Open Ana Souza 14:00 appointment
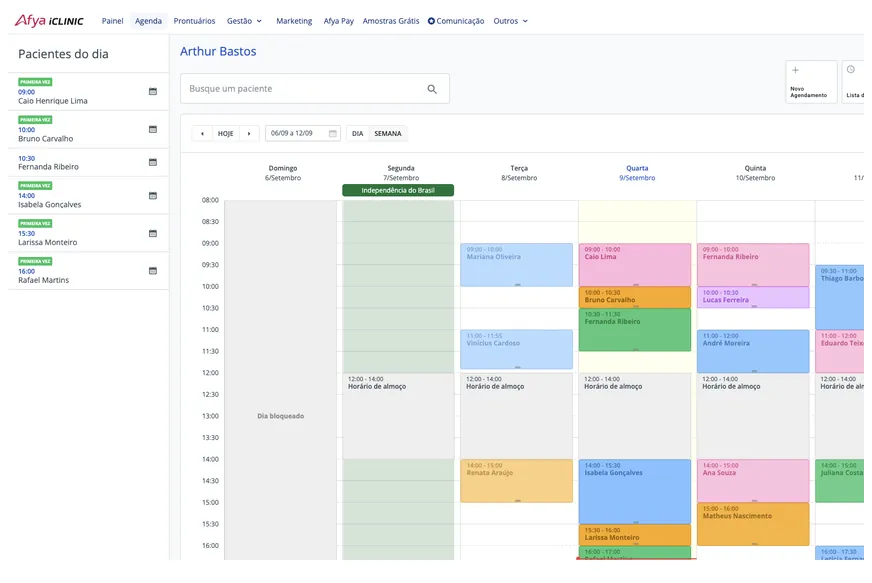872x583 pixels. tap(753, 481)
